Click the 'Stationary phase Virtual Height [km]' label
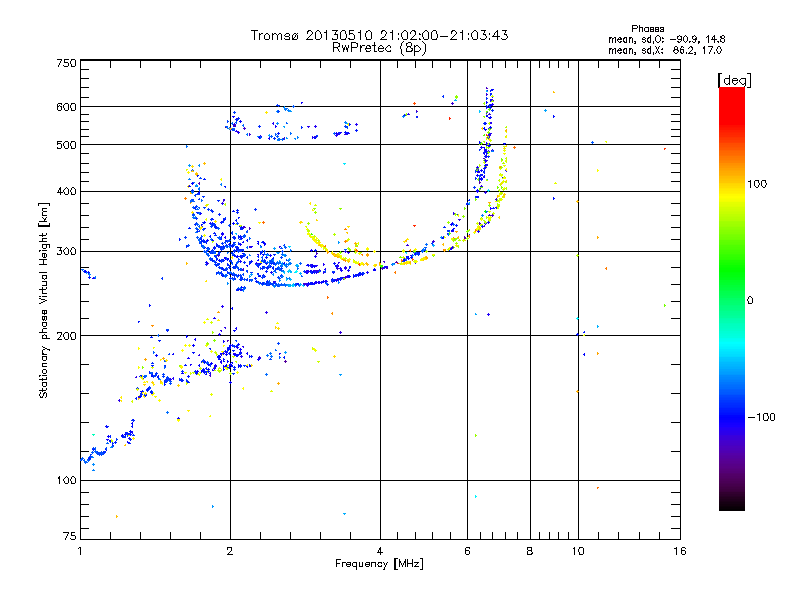 43,301
